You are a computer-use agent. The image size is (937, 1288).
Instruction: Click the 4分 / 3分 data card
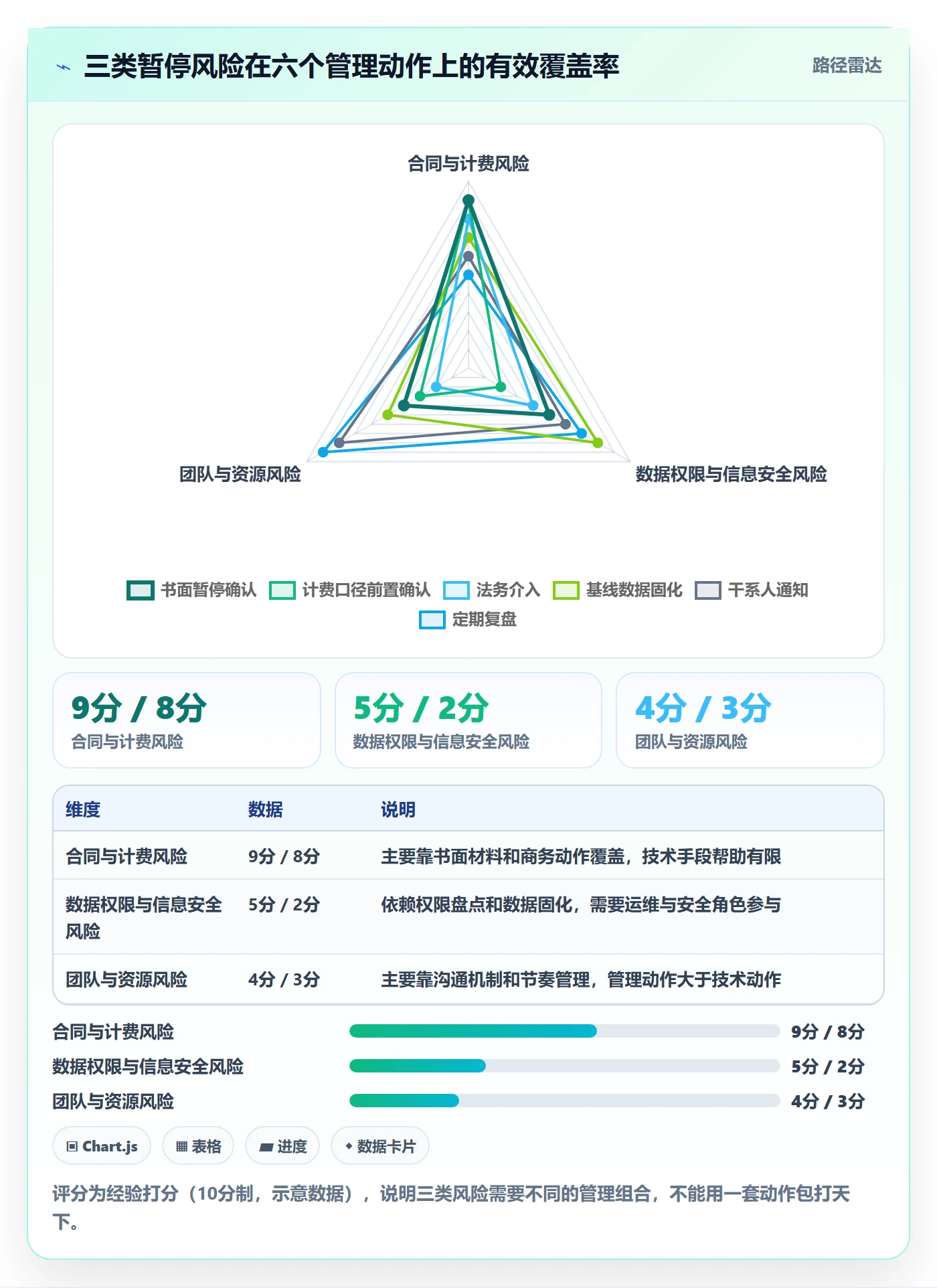pos(750,720)
